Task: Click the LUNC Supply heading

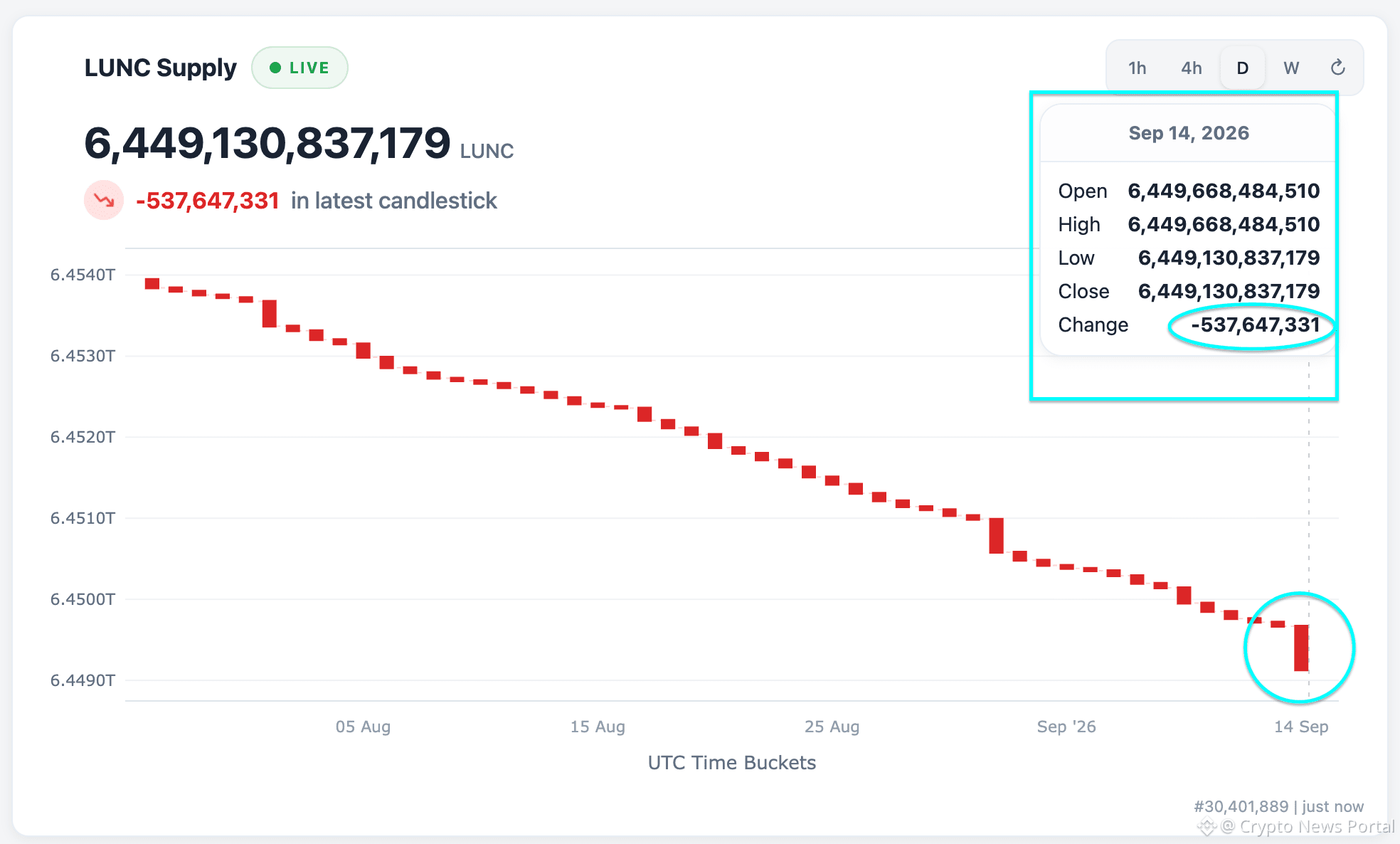Action: 160,68
